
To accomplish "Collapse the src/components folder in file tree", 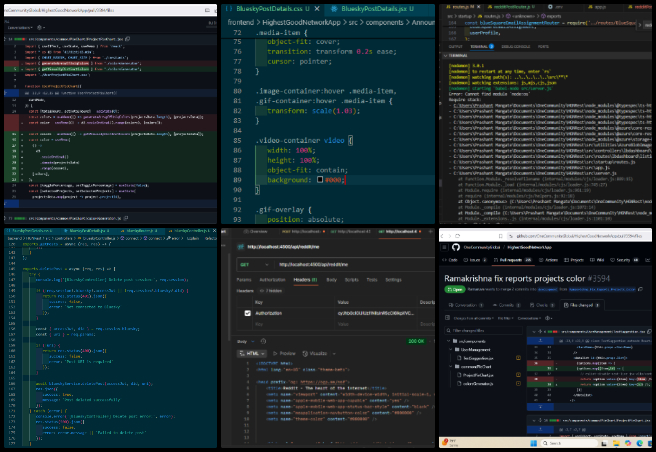I will pyautogui.click(x=450, y=341).
